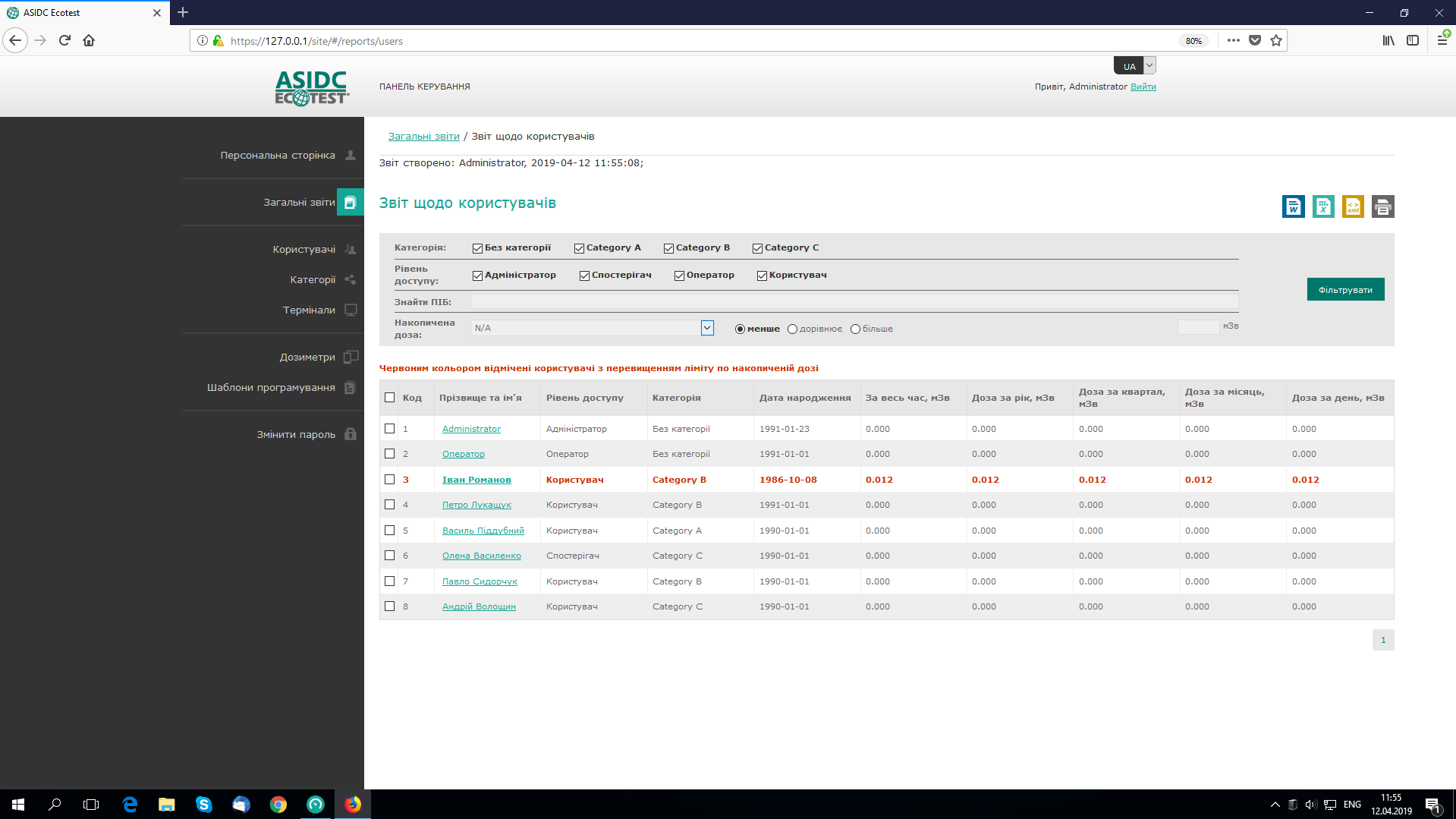1456x819 pixels.
Task: Select the 'більше' radio button
Action: coord(855,329)
